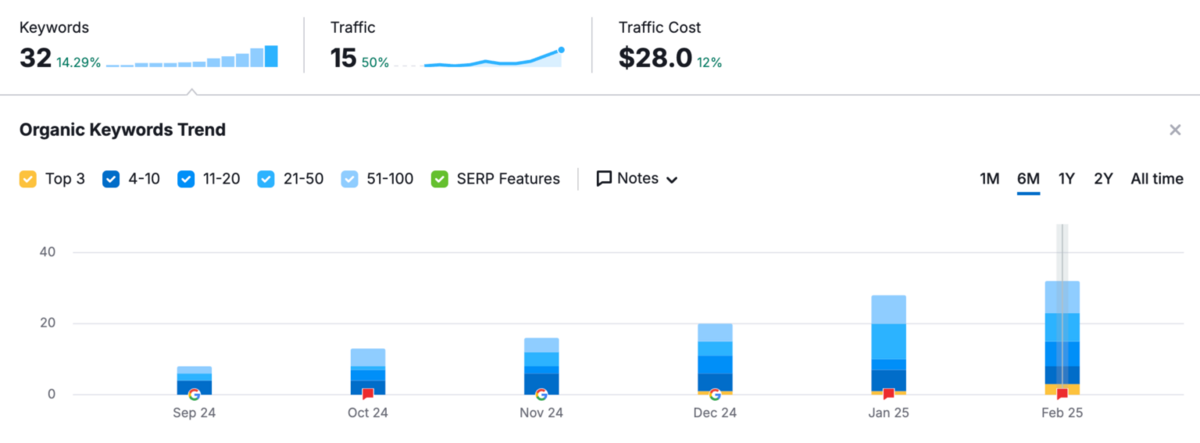
Task: Click the red note flag under Jan 25
Action: 888,394
